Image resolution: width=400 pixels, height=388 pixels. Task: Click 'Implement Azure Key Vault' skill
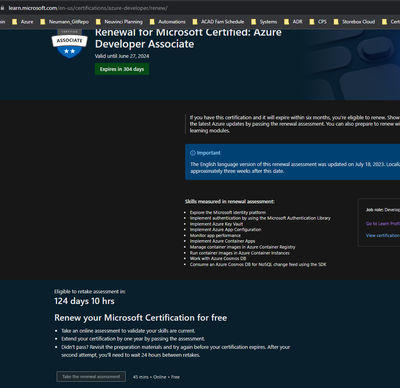[x=216, y=224]
